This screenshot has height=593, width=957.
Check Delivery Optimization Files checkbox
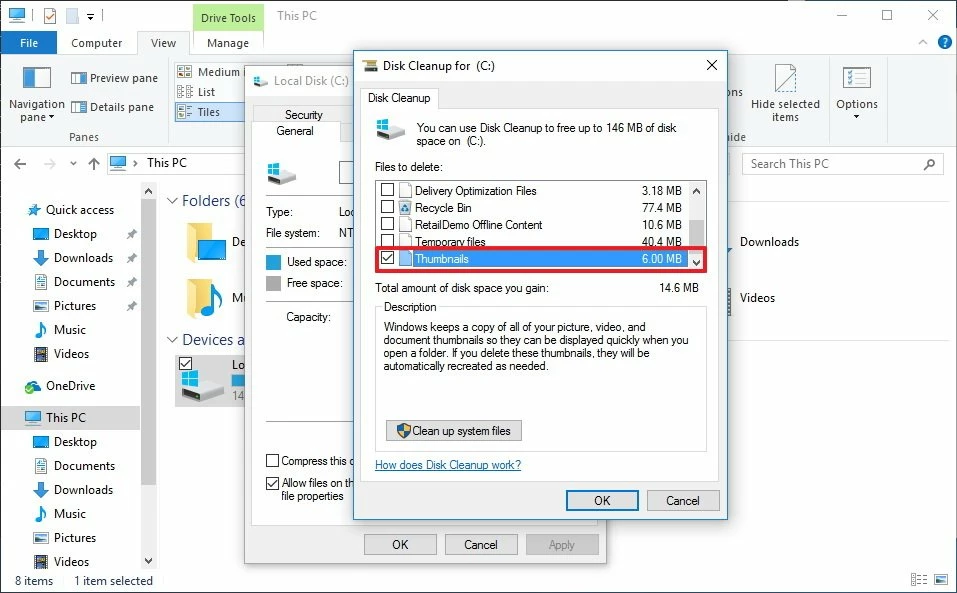pyautogui.click(x=388, y=190)
